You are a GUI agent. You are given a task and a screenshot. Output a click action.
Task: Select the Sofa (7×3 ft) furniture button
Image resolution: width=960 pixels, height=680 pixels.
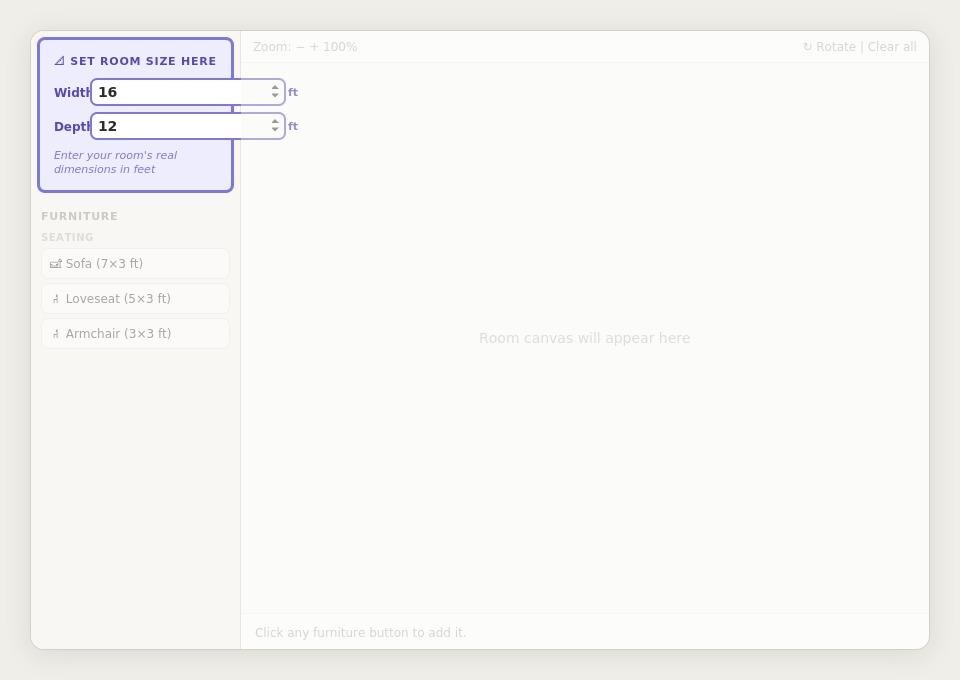[x=135, y=263]
